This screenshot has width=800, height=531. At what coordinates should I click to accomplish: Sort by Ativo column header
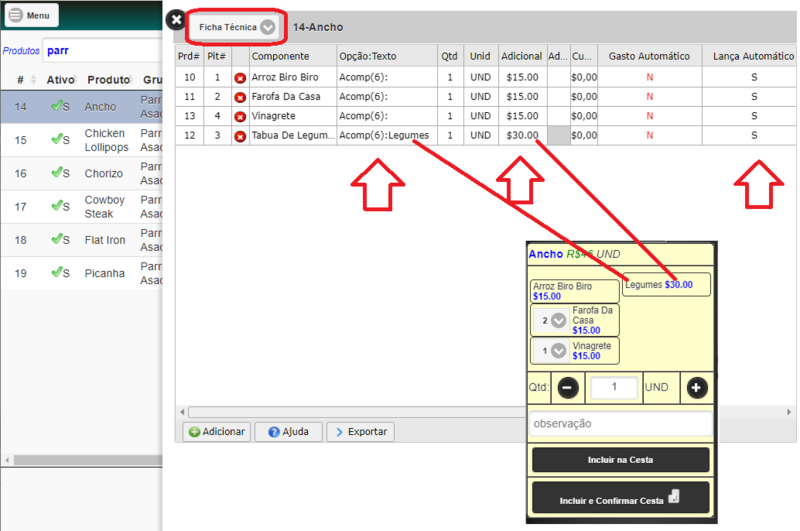click(60, 80)
